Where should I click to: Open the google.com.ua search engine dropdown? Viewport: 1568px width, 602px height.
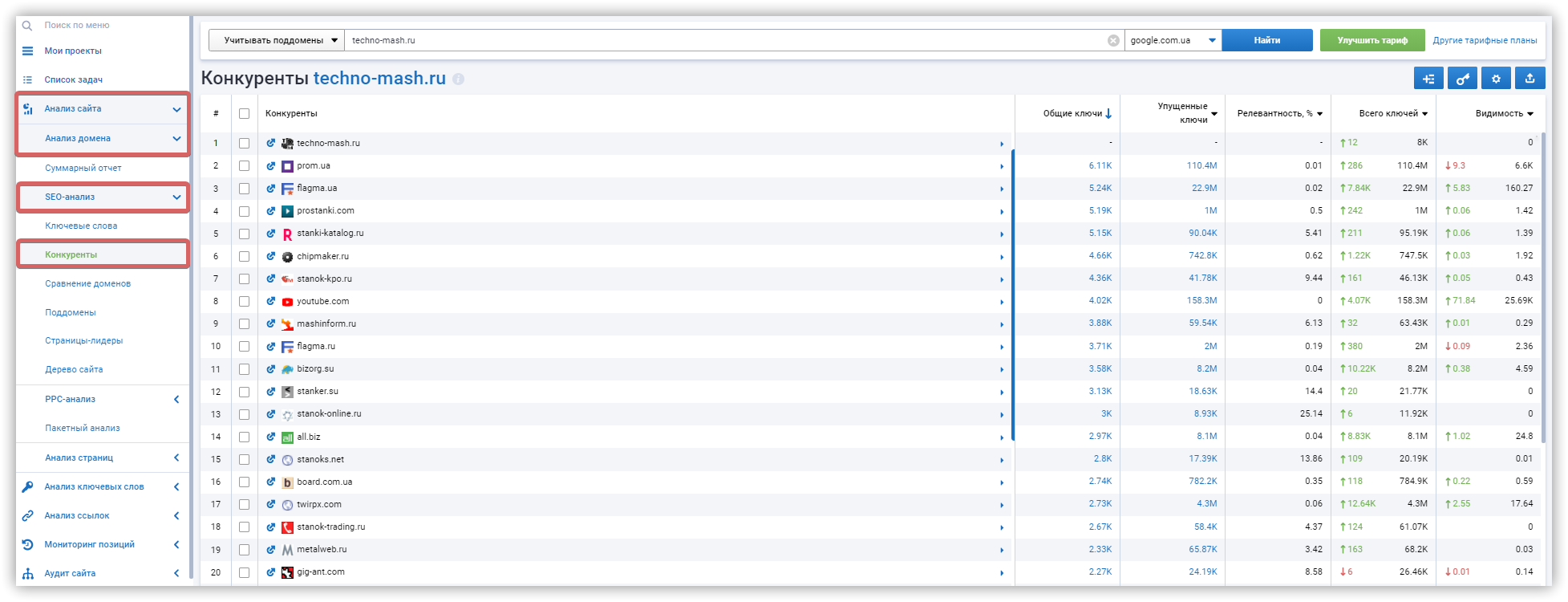tap(1173, 40)
